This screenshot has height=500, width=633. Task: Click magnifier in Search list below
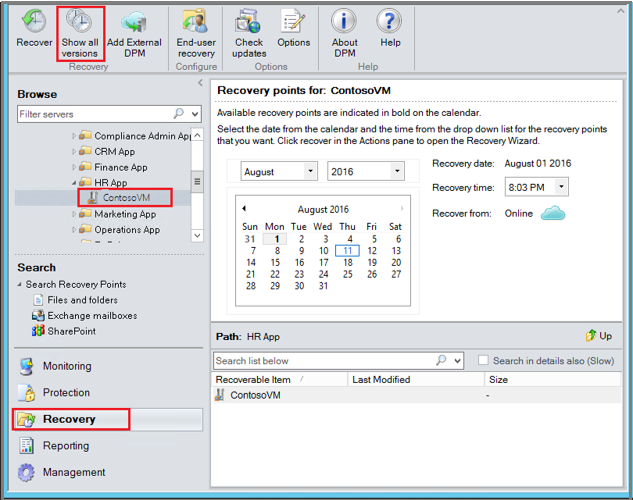[x=441, y=360]
